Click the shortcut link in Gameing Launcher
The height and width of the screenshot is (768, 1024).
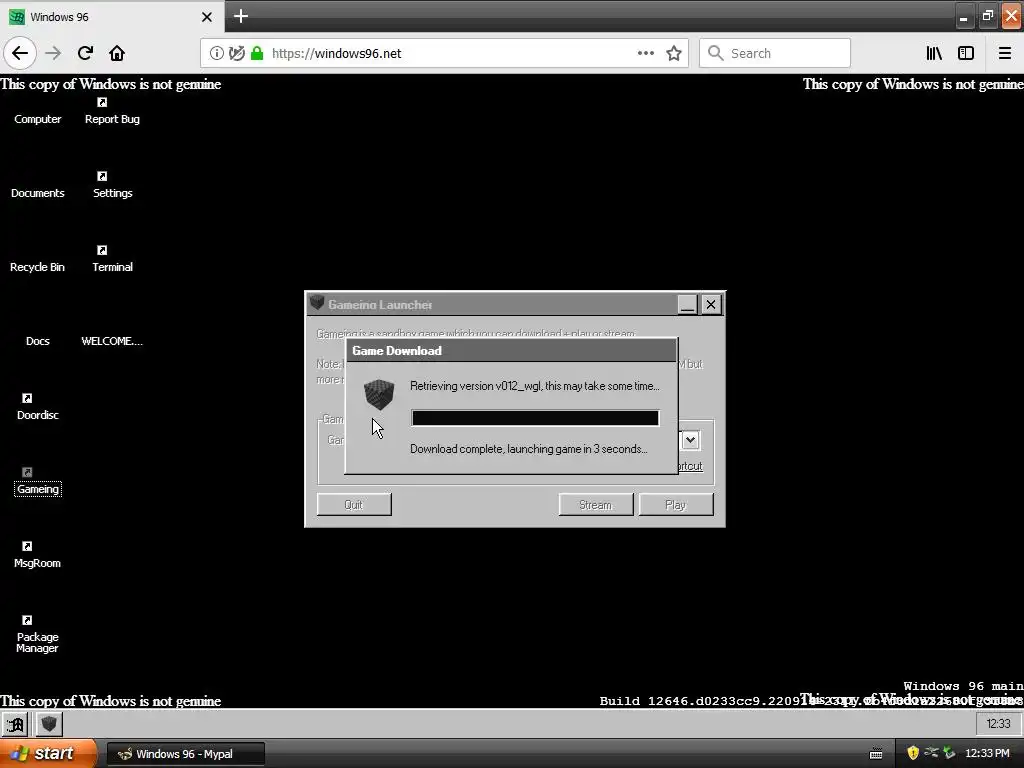(690, 466)
